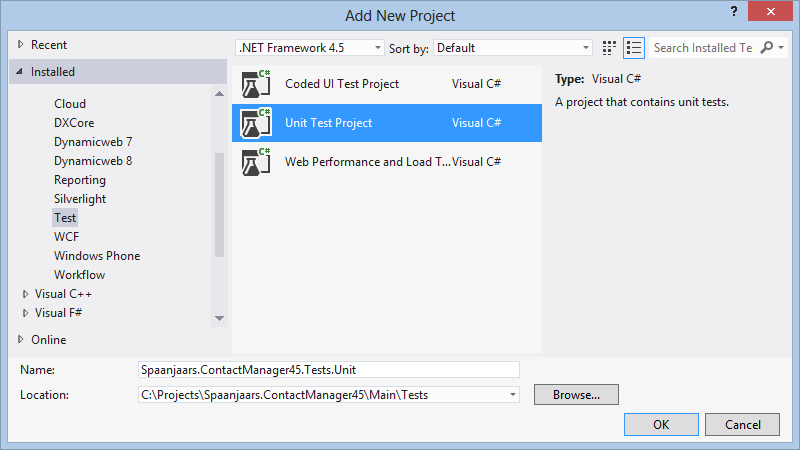The width and height of the screenshot is (800, 450).
Task: Click the category tree vertical scrollbar
Action: pos(220,200)
